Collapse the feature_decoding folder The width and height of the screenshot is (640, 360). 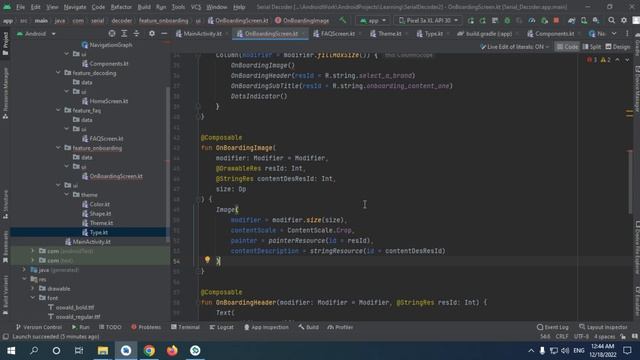pos(58,73)
